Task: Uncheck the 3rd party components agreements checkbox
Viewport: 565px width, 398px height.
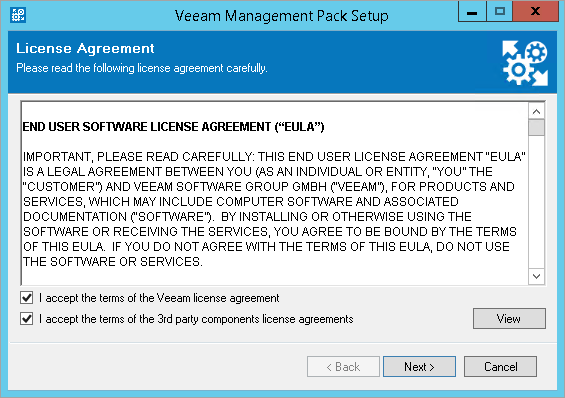Action: [x=27, y=319]
